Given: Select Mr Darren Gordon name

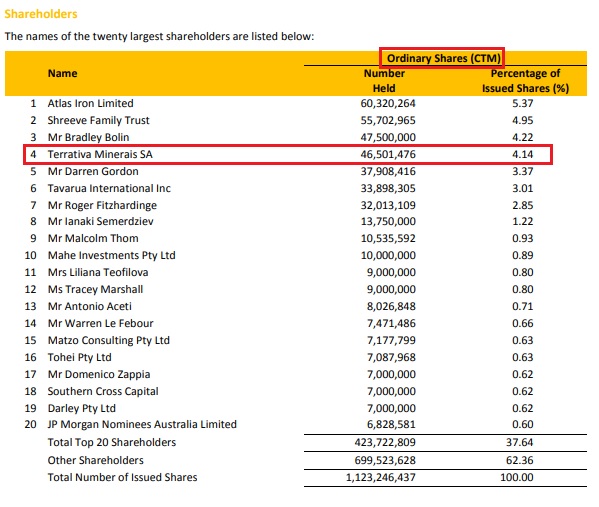Looking at the screenshot, I should pyautogui.click(x=93, y=171).
